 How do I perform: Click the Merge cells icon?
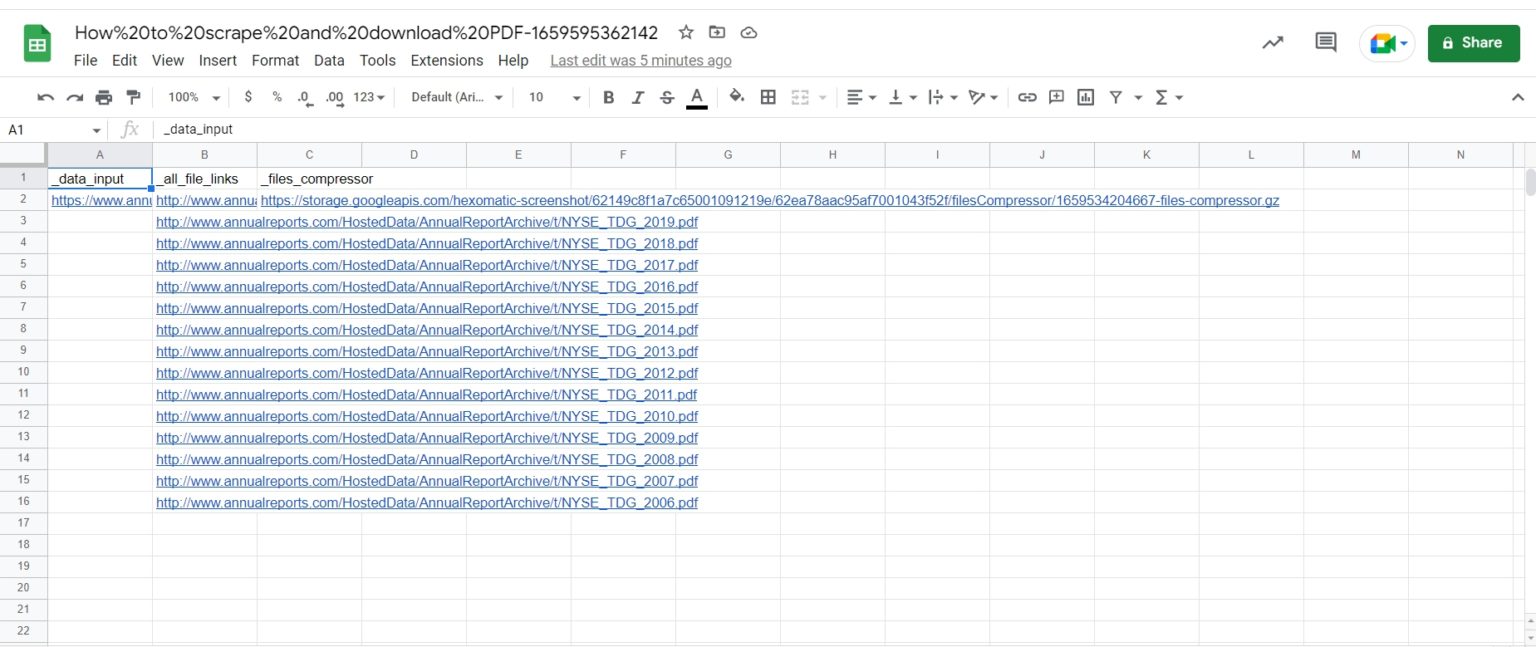[x=799, y=97]
